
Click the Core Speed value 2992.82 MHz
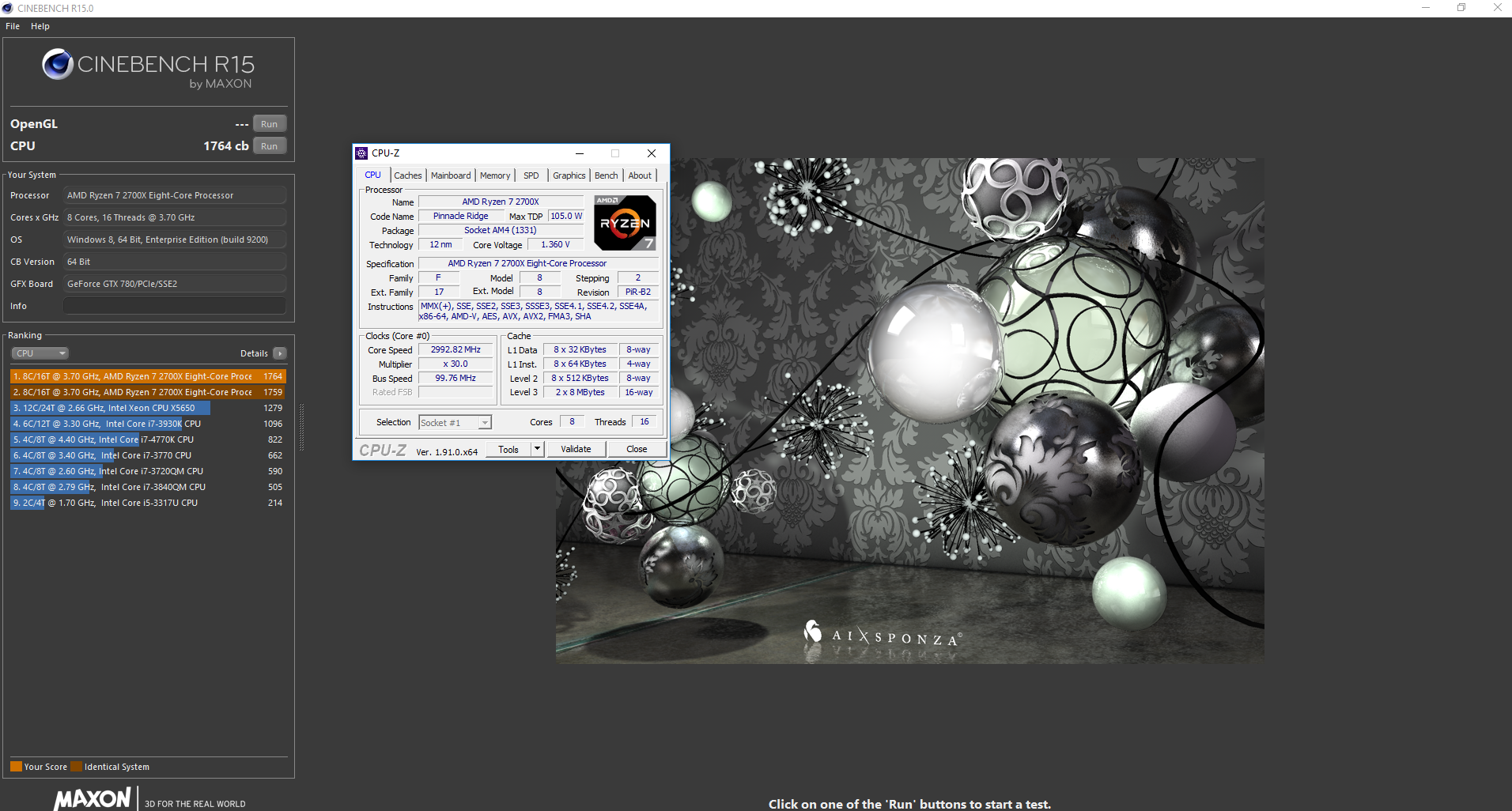click(x=455, y=349)
